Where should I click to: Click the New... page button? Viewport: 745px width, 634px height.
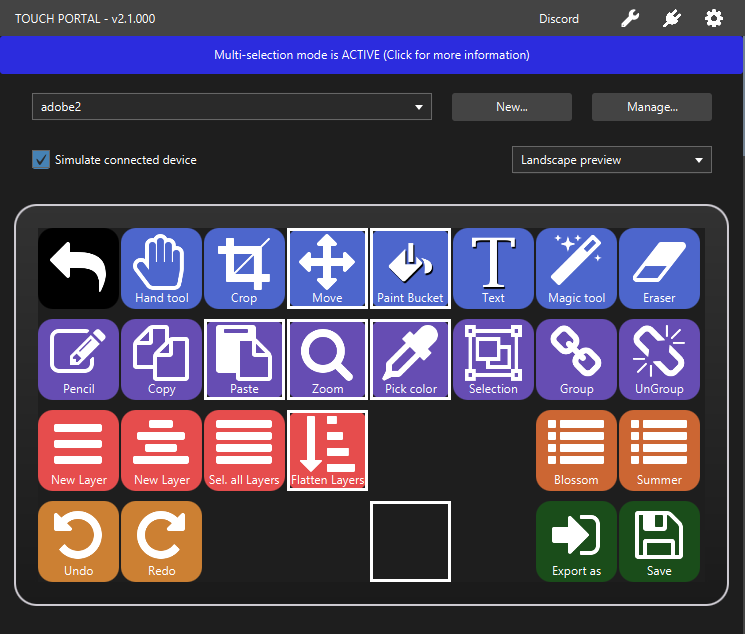(511, 107)
